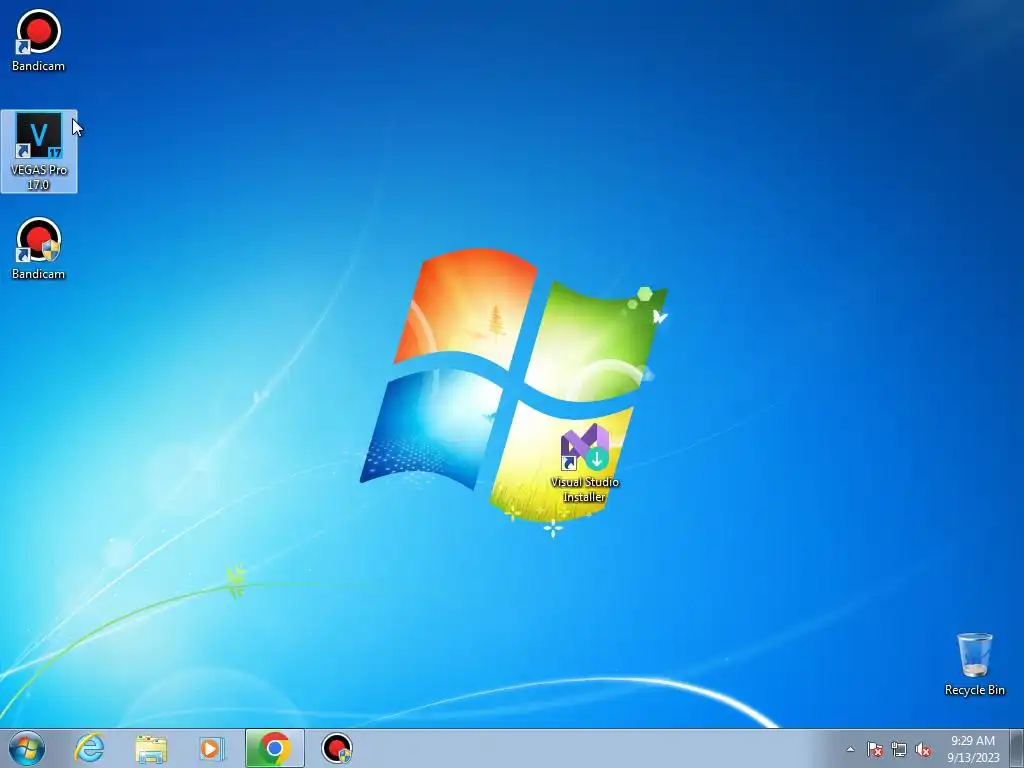Open the clock showing 9:29 AM
Image resolution: width=1024 pixels, height=768 pixels.
[973, 749]
